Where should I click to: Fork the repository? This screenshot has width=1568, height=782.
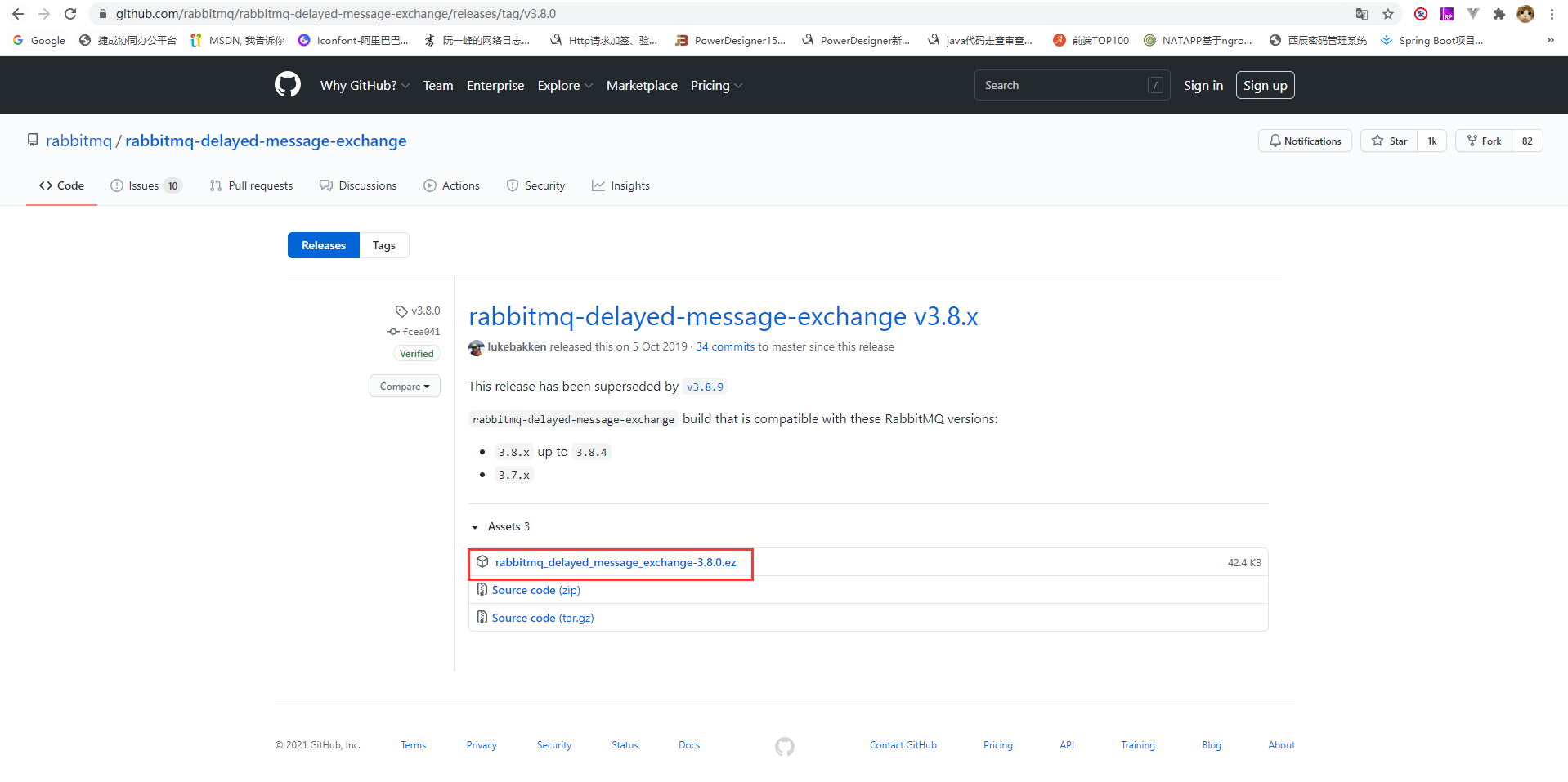coord(1484,141)
